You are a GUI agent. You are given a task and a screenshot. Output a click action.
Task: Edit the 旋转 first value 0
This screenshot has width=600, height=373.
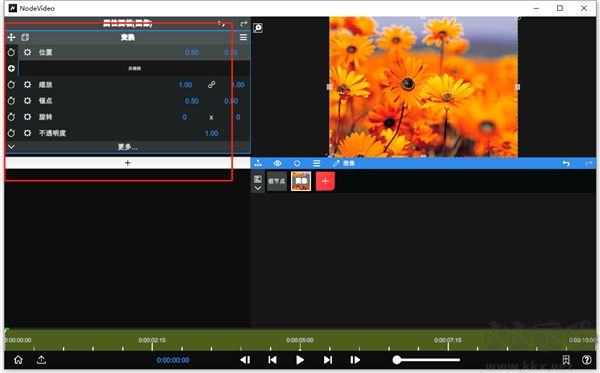[x=185, y=117]
